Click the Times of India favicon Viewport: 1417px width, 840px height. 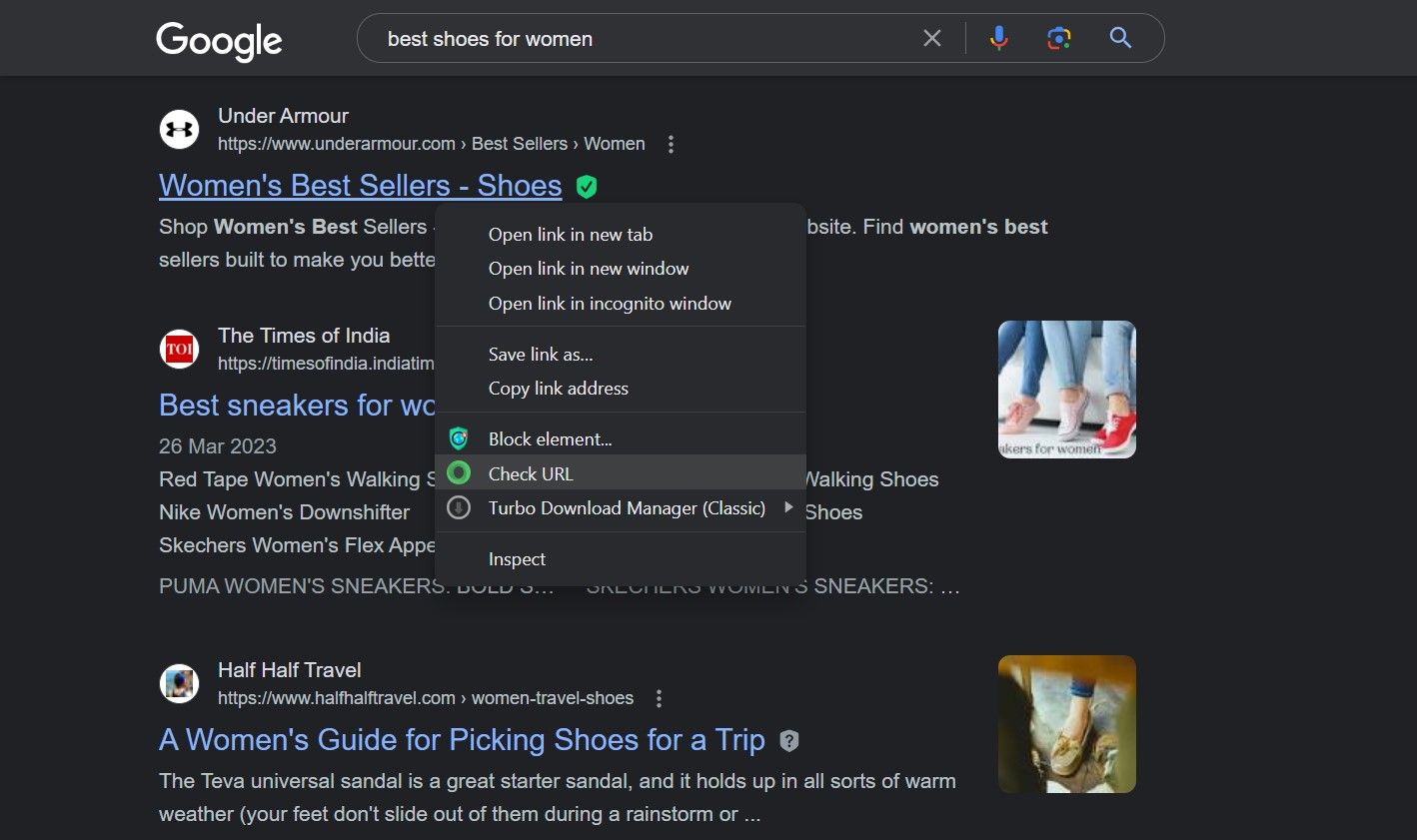click(x=179, y=349)
